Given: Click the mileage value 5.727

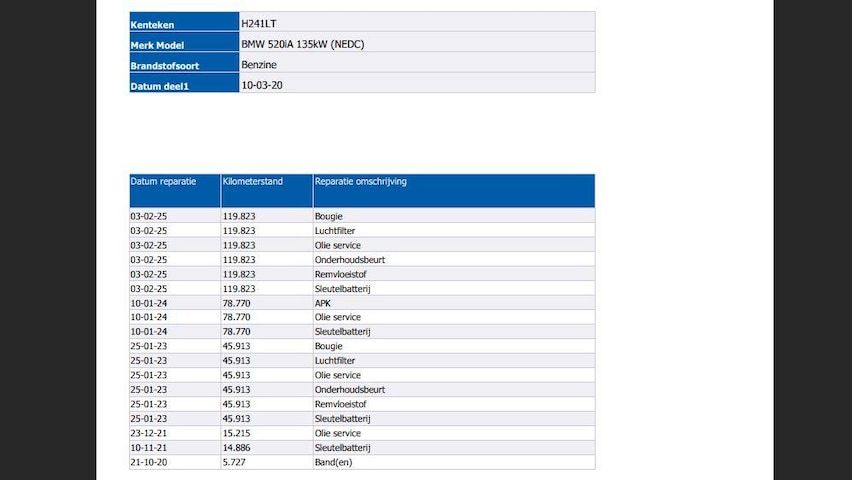Looking at the screenshot, I should coord(234,463).
